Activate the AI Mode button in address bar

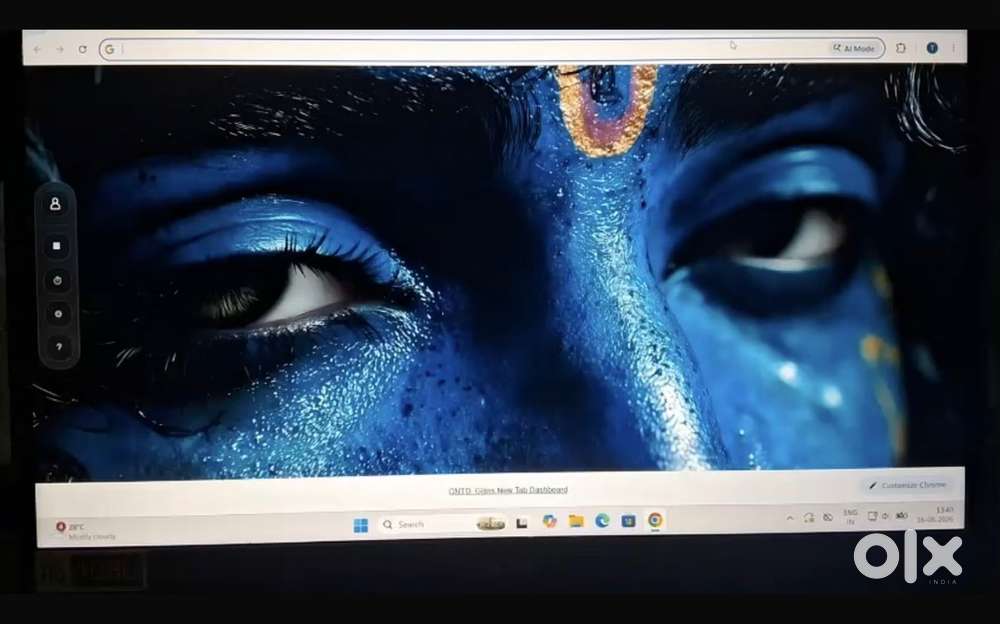pyautogui.click(x=854, y=48)
